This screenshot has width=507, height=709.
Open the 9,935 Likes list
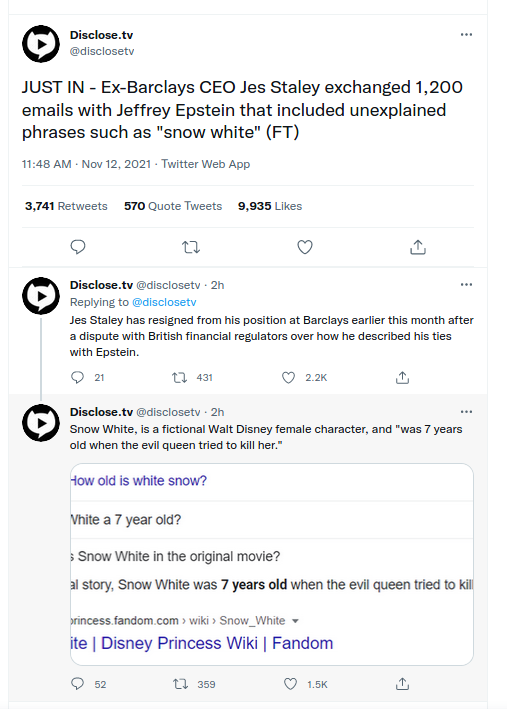click(x=270, y=206)
